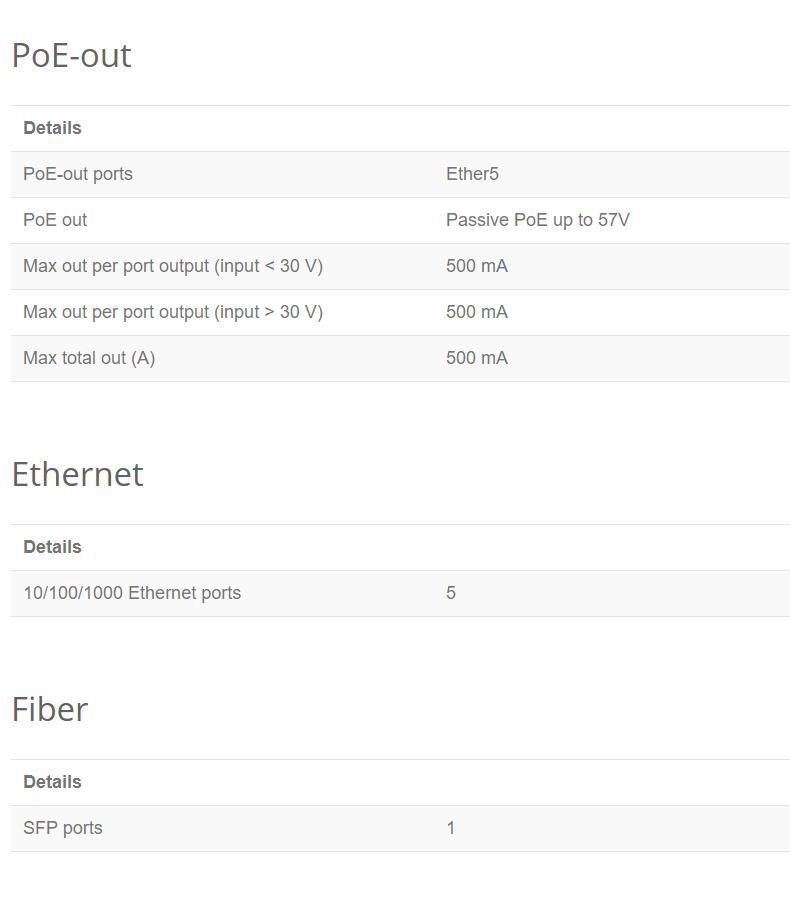Click 500 mA value for Max total out
The image size is (790, 916).
[477, 358]
